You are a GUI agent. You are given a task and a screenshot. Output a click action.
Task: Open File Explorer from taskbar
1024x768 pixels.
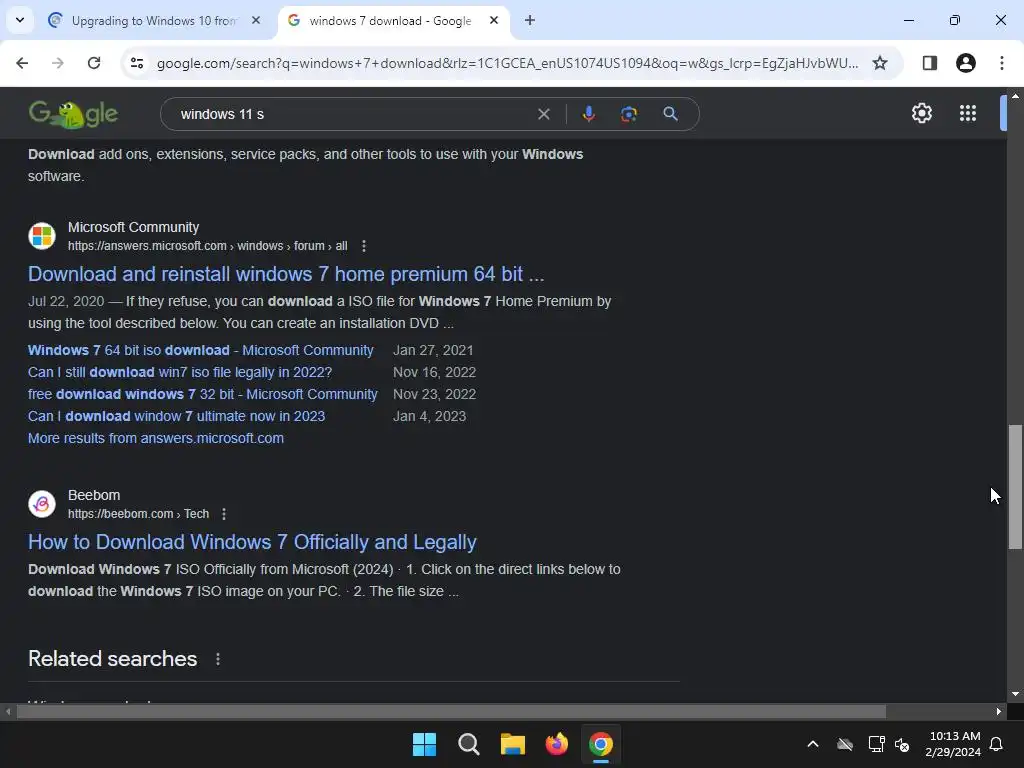[x=513, y=744]
